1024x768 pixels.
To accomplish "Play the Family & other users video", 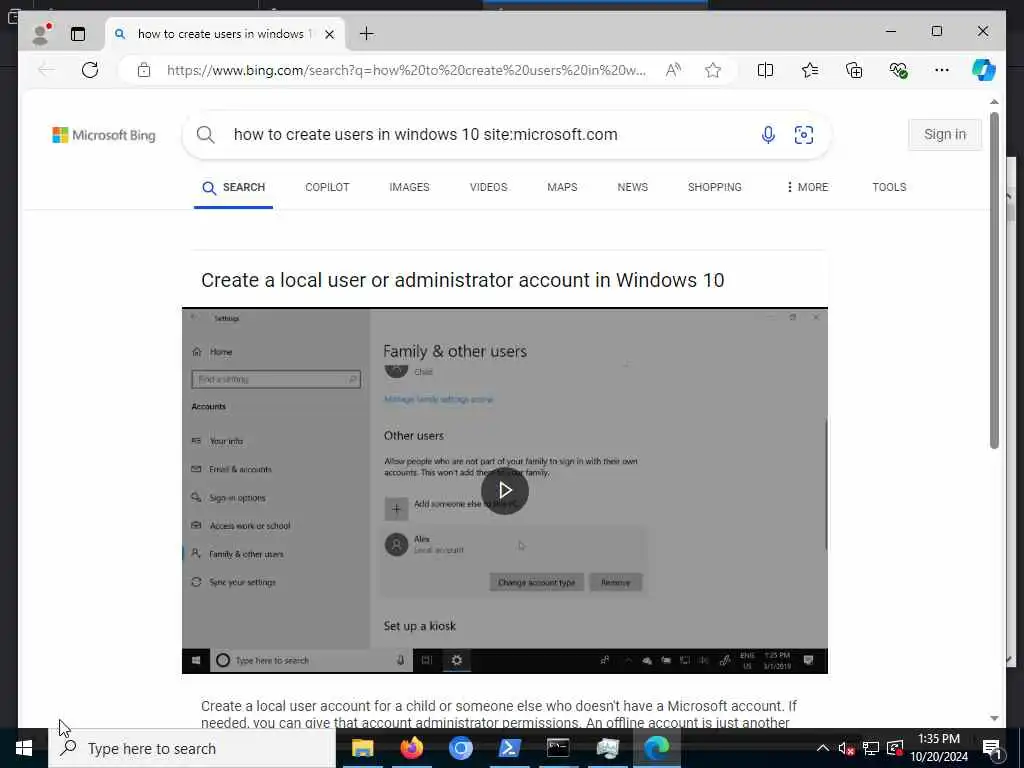I will (x=505, y=490).
